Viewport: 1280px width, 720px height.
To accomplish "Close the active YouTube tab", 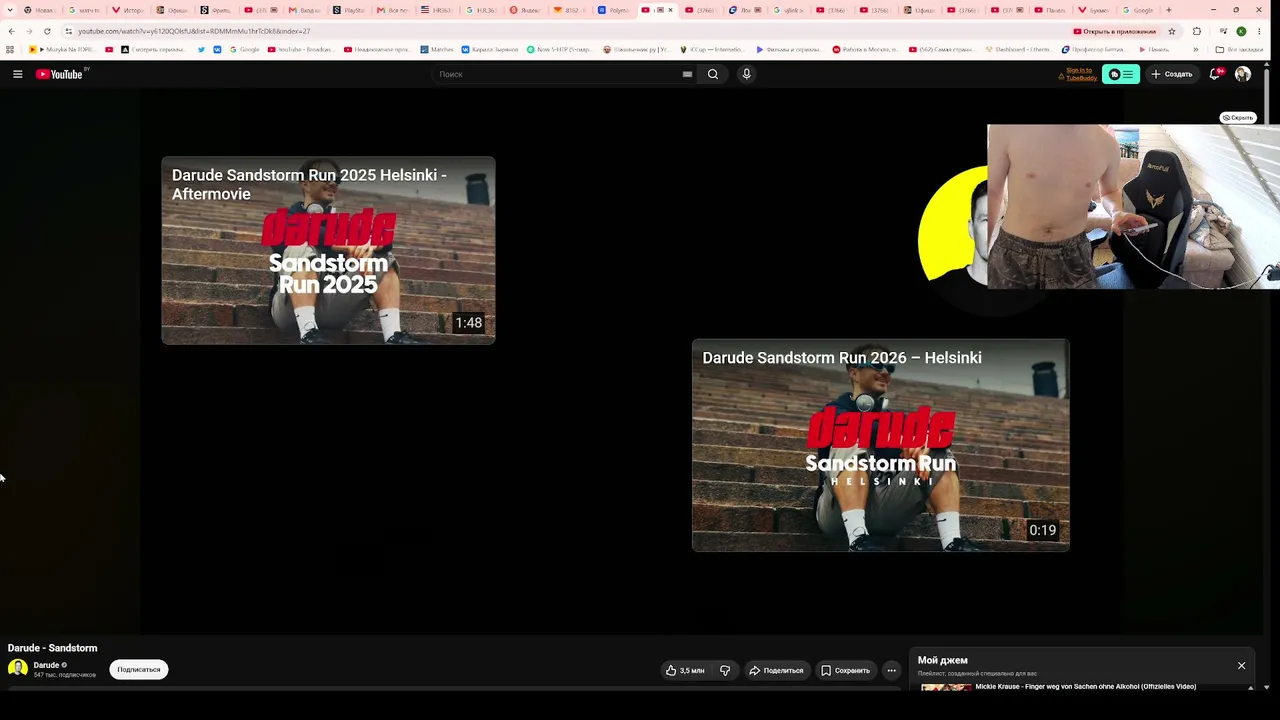I will pos(670,10).
